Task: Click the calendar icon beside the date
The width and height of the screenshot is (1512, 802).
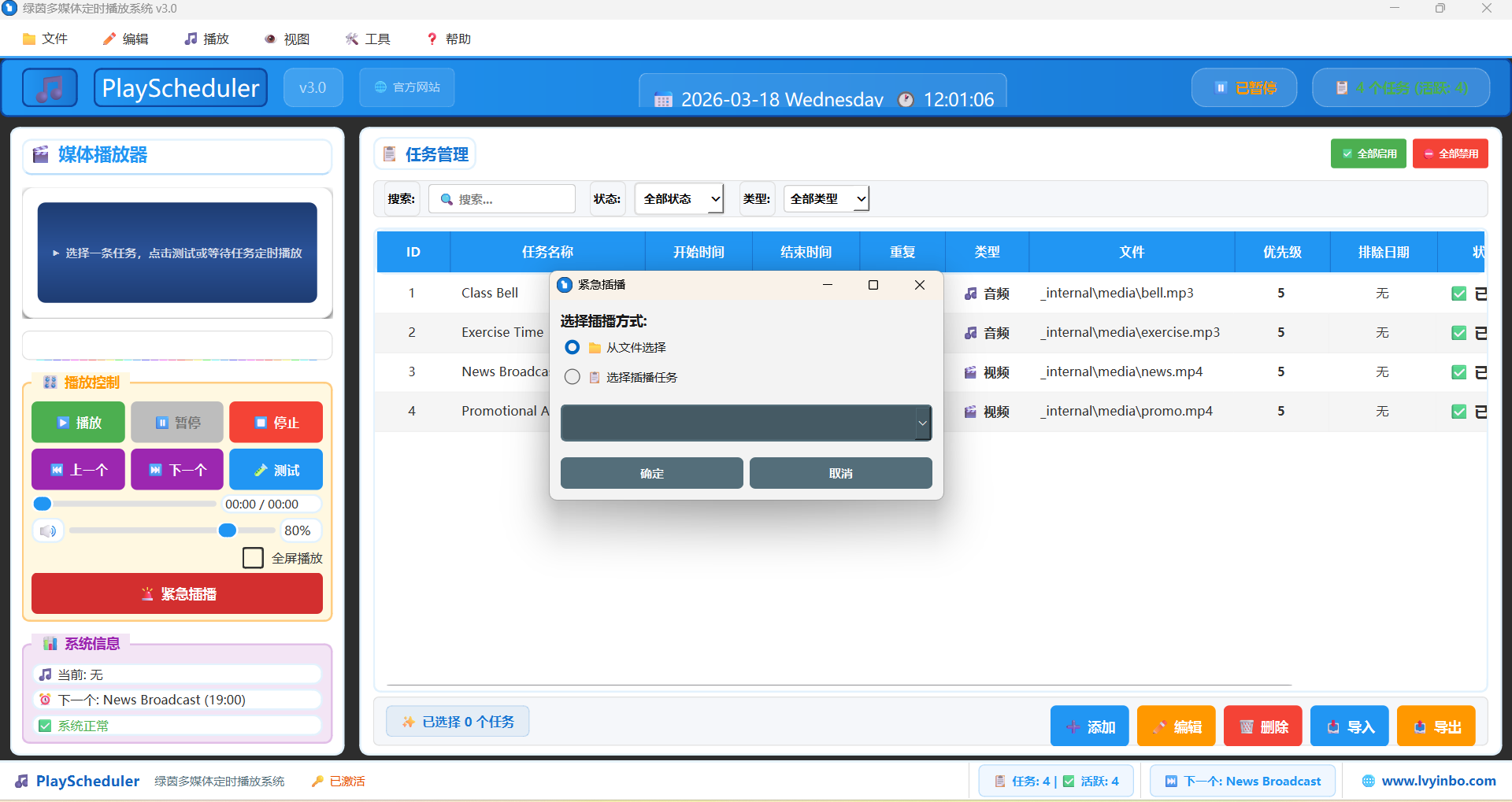Action: tap(662, 99)
